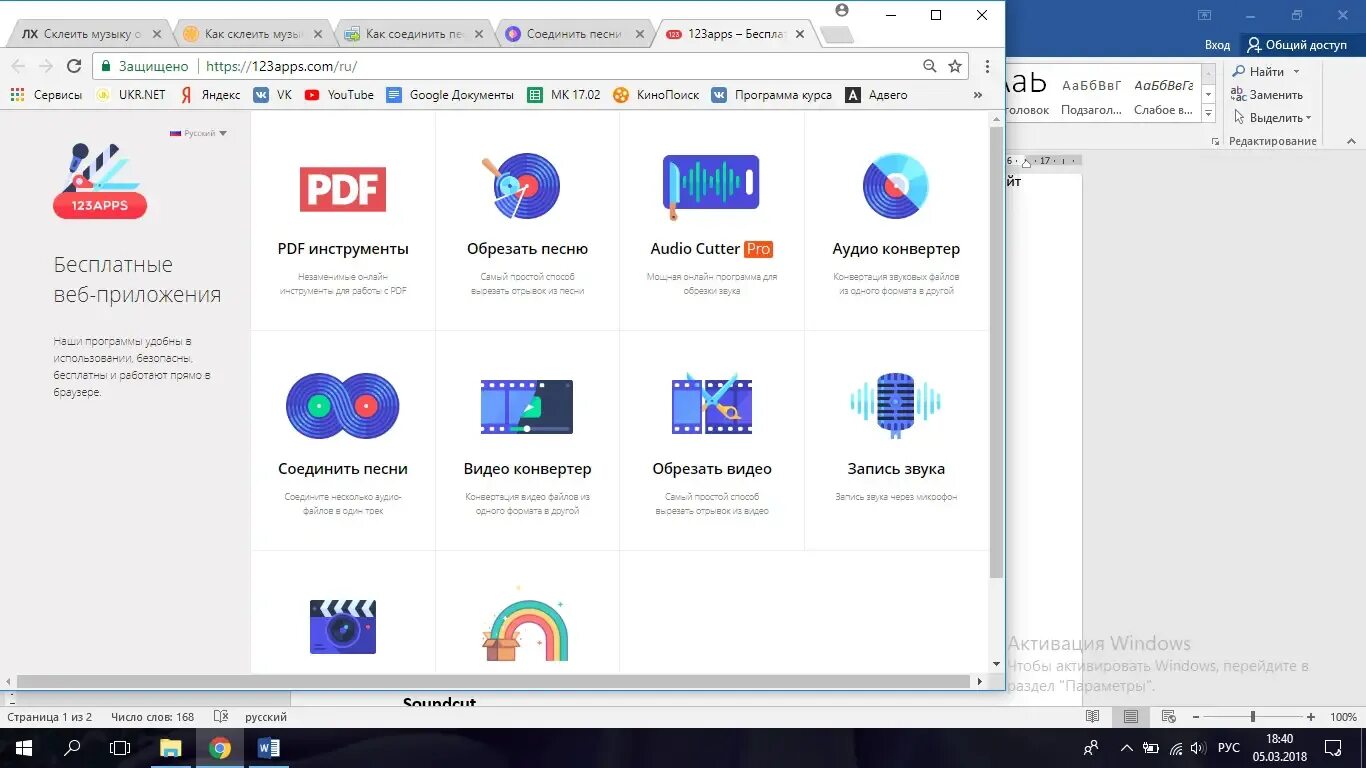Open the vinyl icon above Обрезать песню

point(520,186)
